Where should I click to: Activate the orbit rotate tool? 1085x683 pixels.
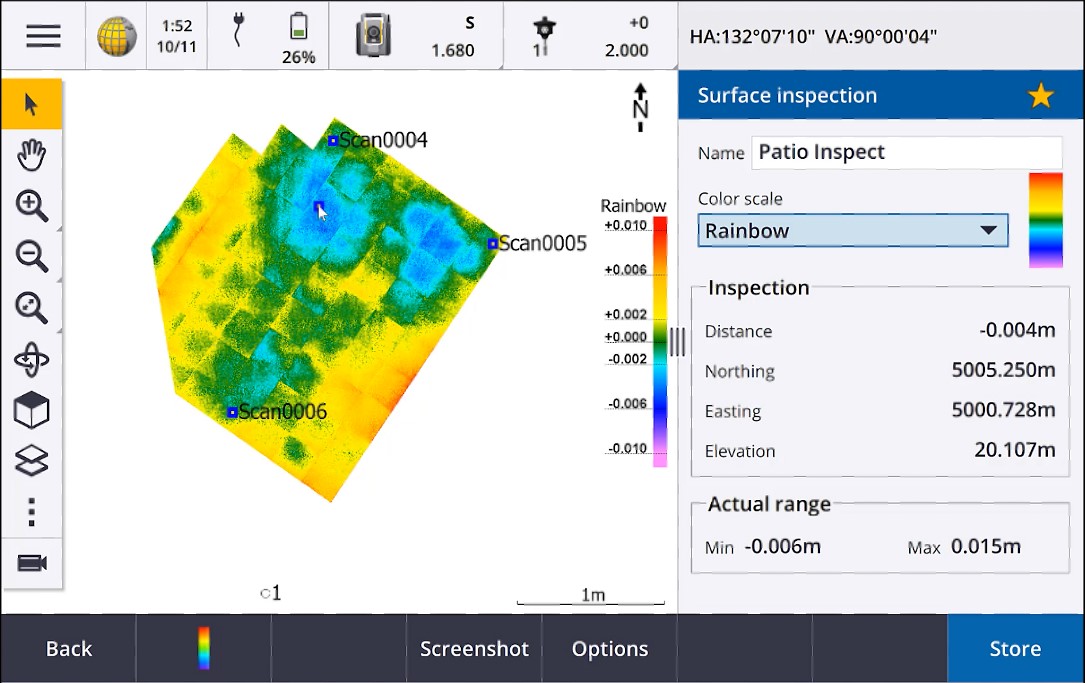[x=31, y=360]
